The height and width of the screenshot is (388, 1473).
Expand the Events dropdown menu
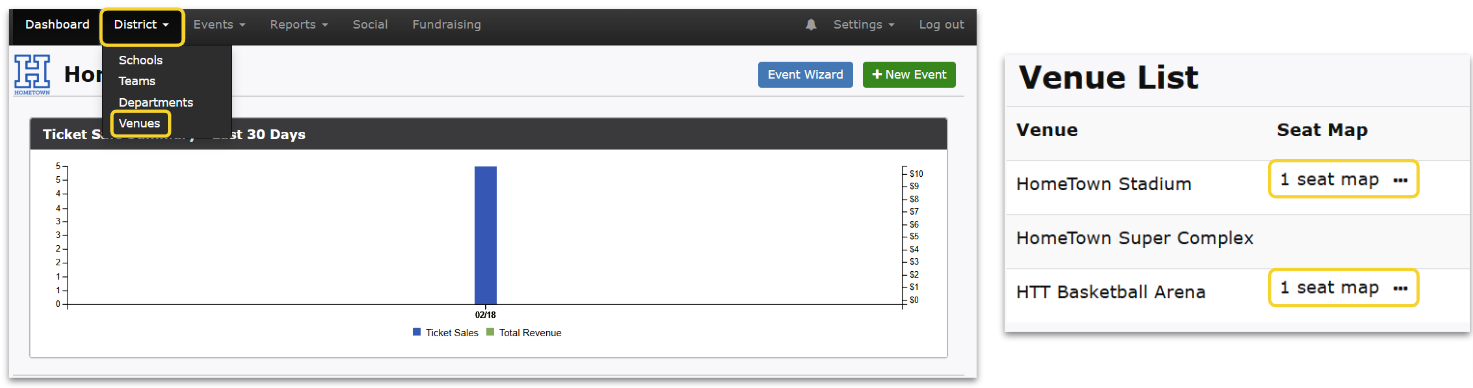tap(219, 25)
